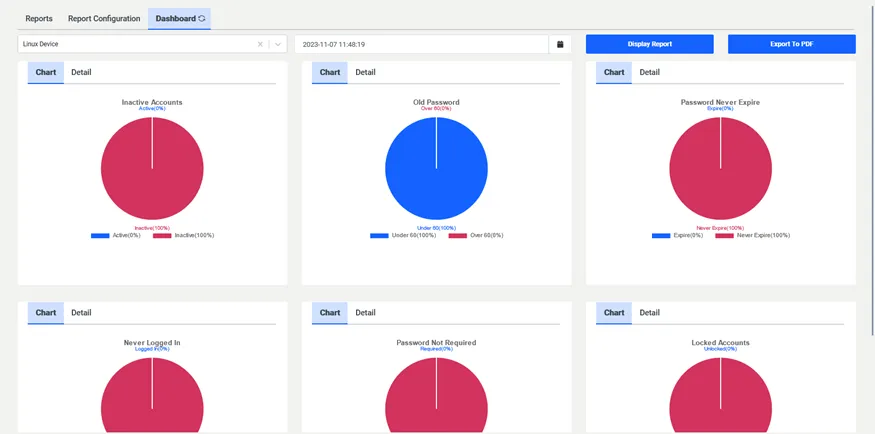Click the Inactive Accounts chart title
Image resolution: width=875 pixels, height=434 pixels.
click(152, 102)
